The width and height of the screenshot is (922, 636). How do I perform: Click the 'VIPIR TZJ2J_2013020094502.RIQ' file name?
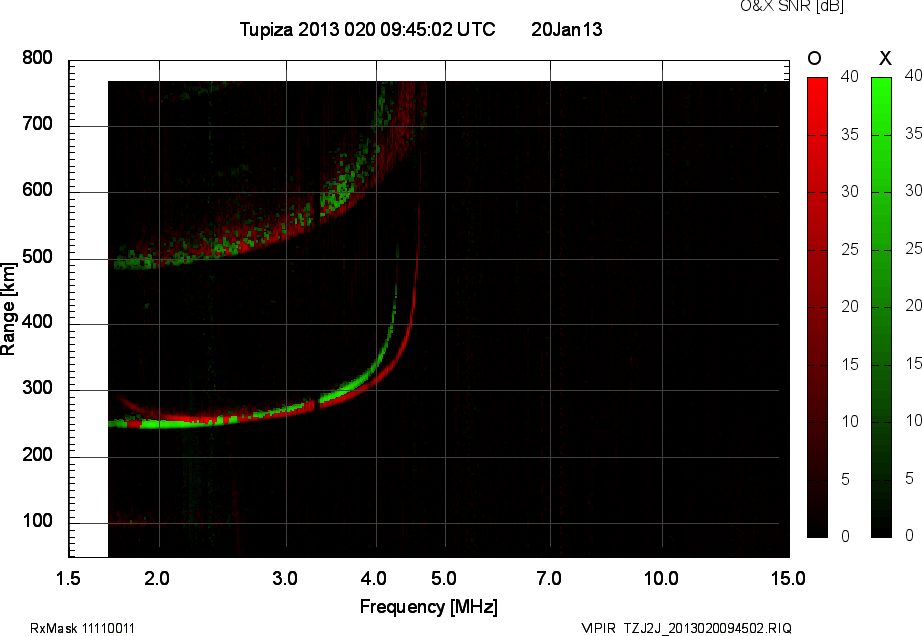[686, 628]
